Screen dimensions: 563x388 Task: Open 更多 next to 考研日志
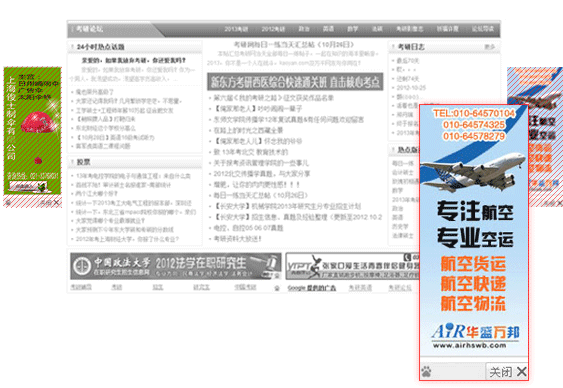(x=489, y=47)
